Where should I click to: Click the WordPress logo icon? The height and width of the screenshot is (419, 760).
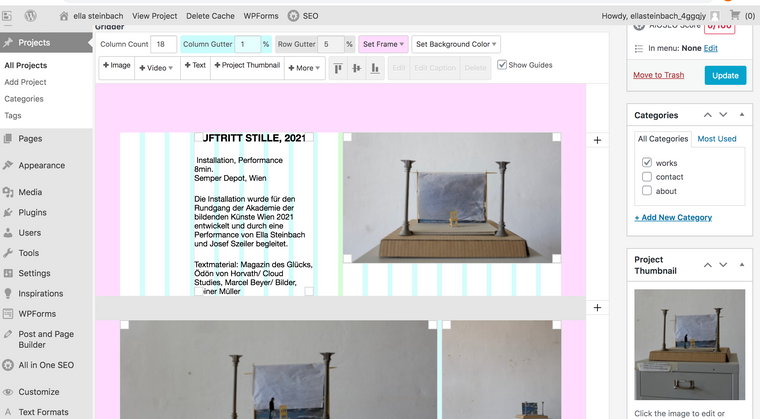pos(31,16)
